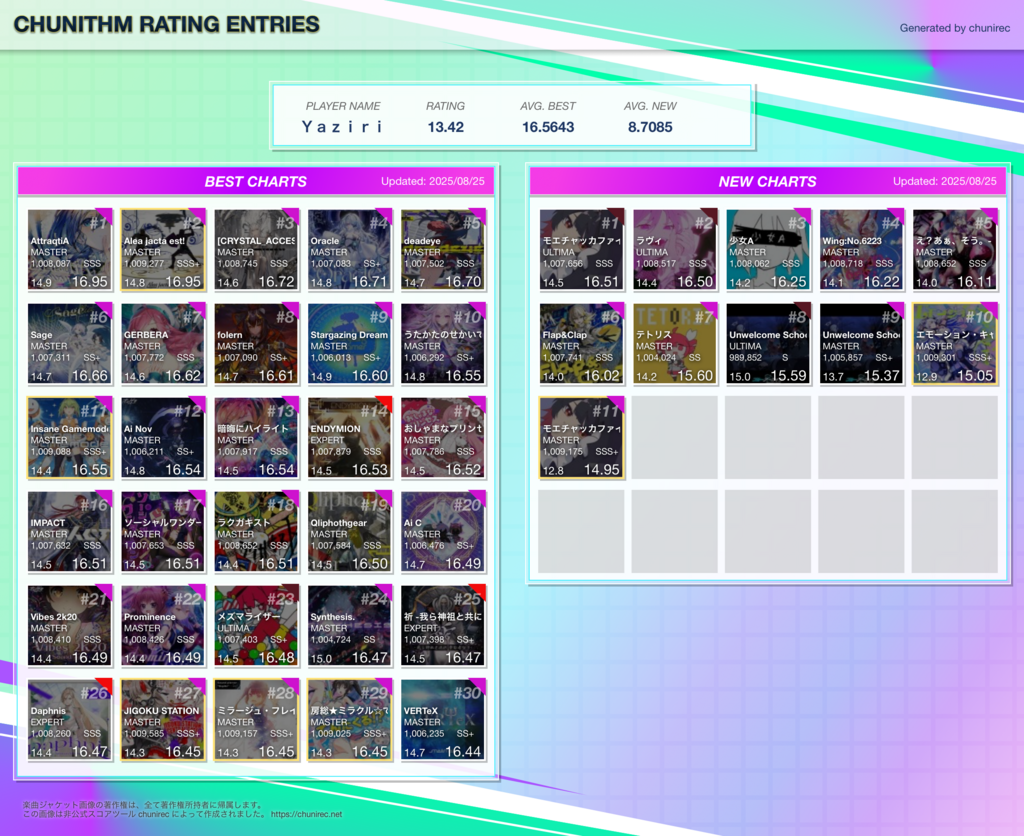The height and width of the screenshot is (836, 1024).
Task: Click the Generated by chunirec text
Action: coord(954,28)
